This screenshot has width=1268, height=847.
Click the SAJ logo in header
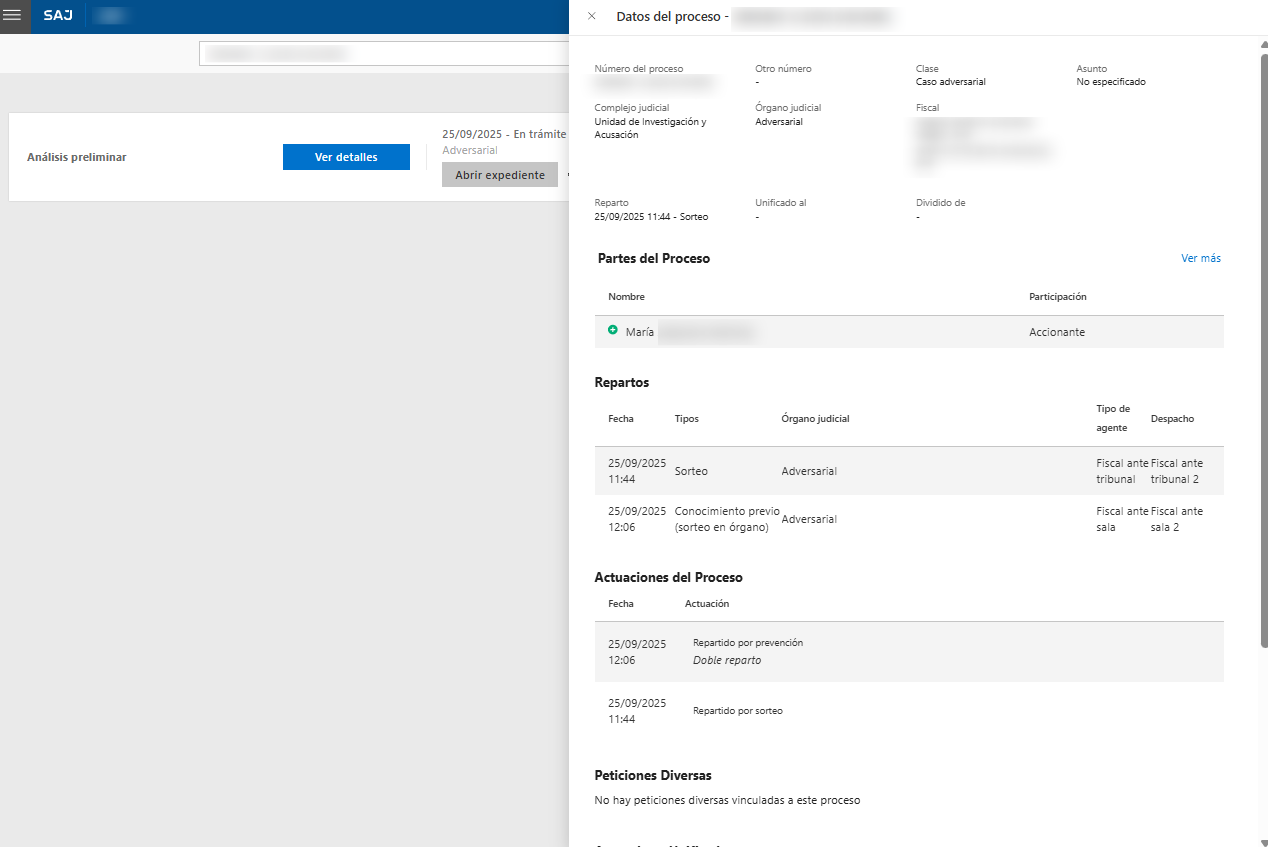pyautogui.click(x=58, y=16)
